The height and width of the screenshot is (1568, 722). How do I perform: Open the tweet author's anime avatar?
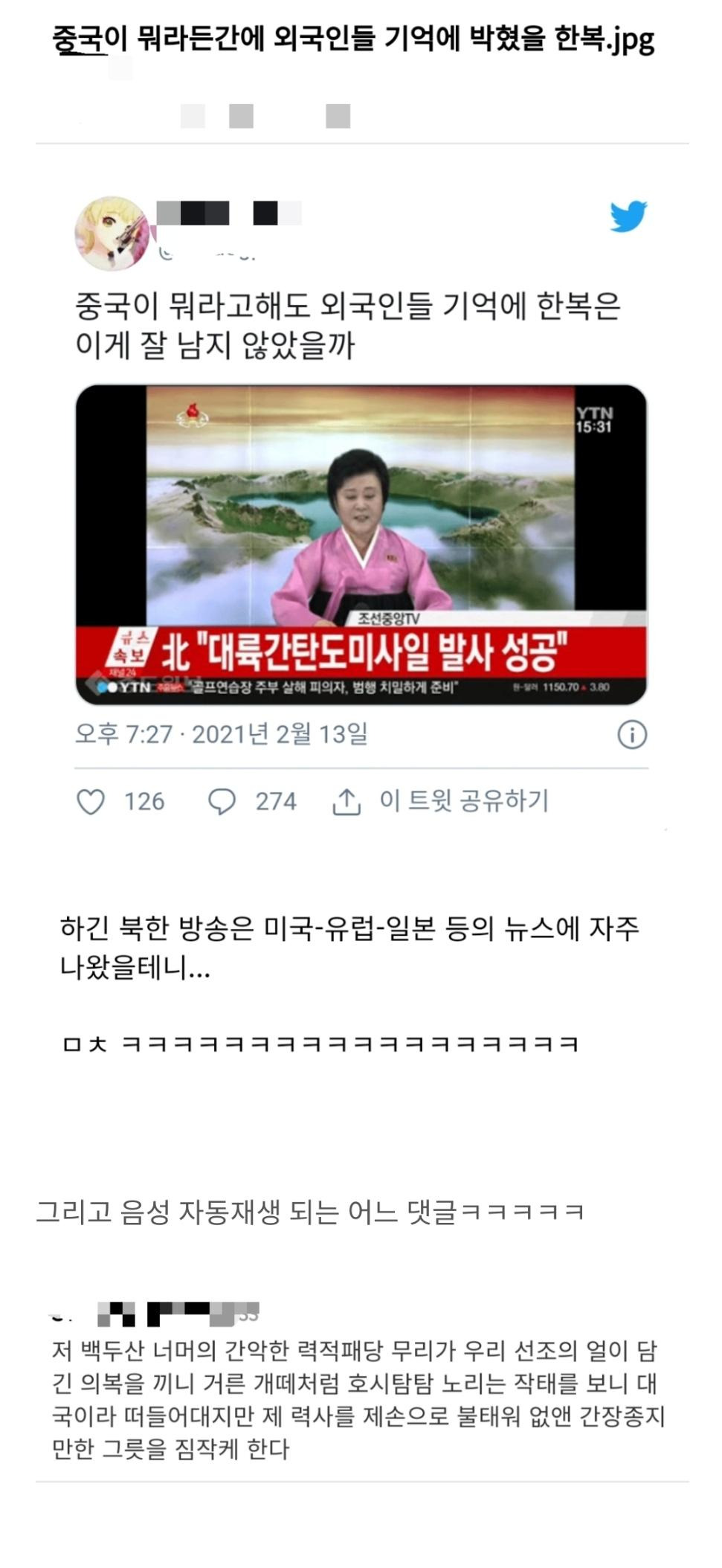click(x=112, y=234)
